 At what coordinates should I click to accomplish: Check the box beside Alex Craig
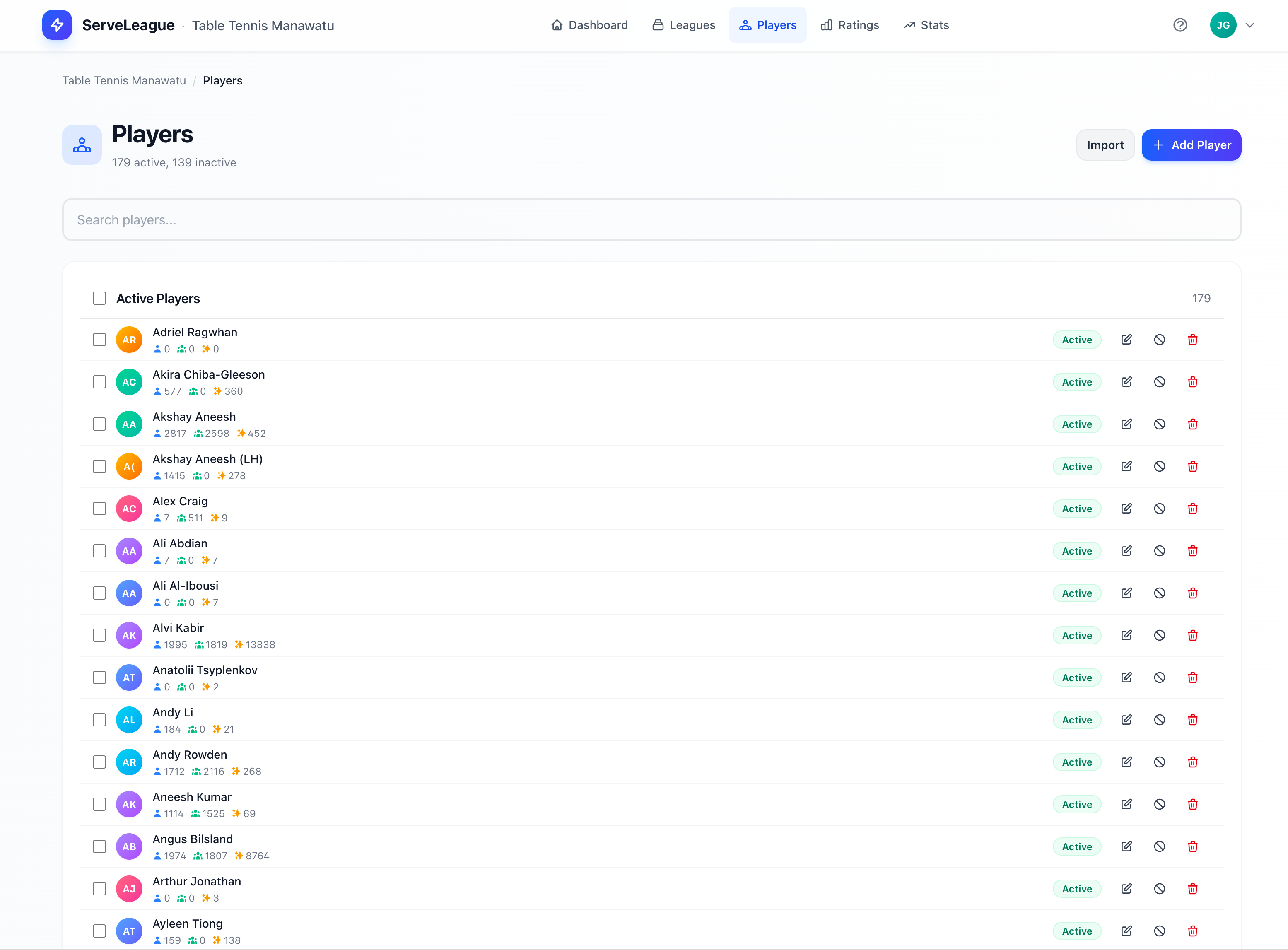click(x=99, y=509)
